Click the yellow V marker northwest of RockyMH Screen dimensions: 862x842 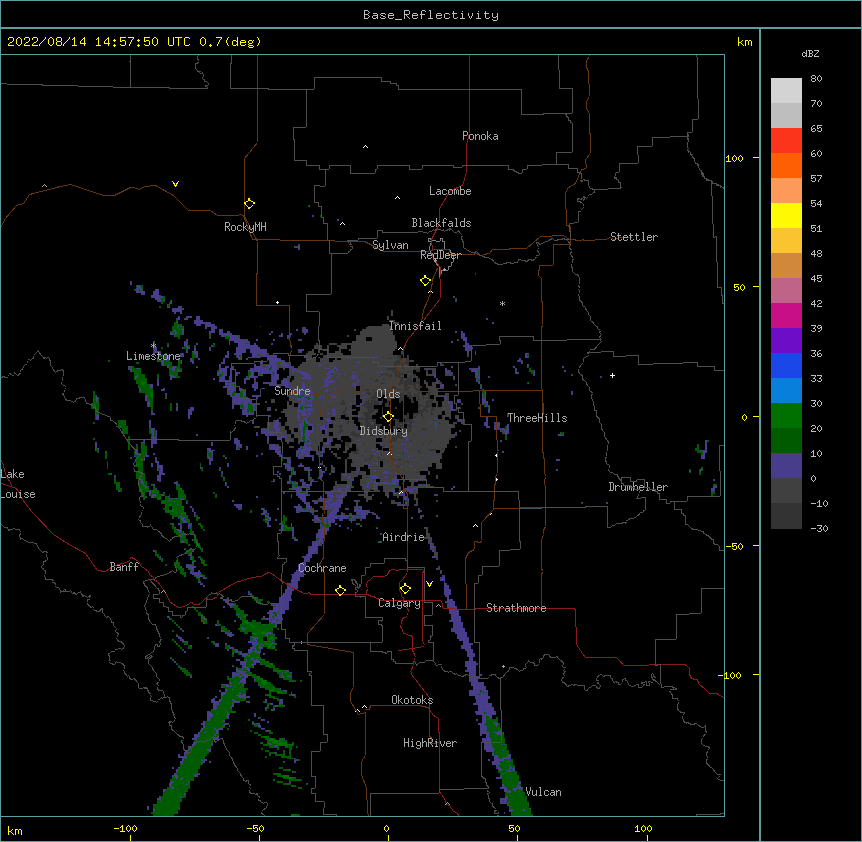click(x=175, y=184)
